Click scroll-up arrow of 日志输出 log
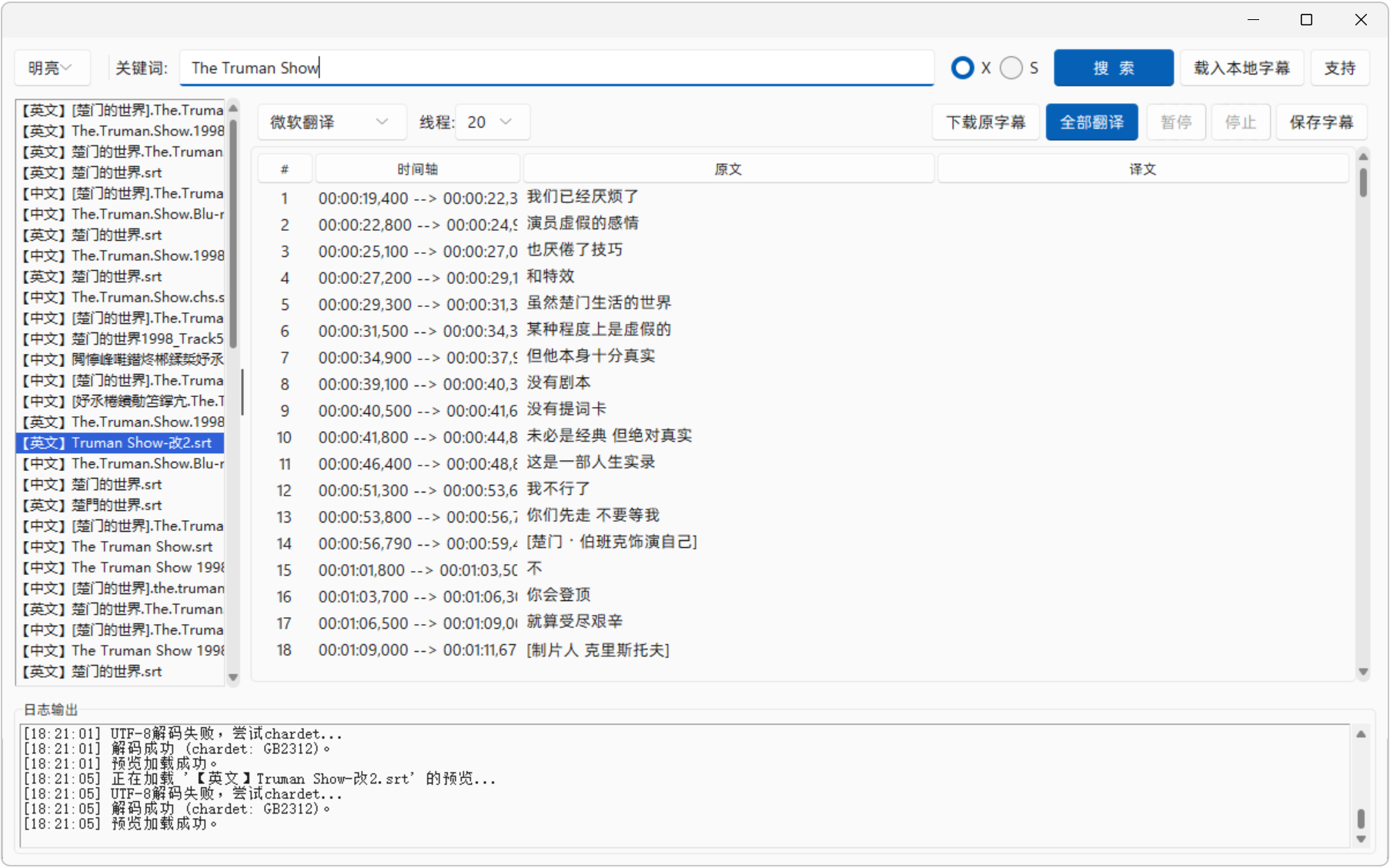This screenshot has width=1390, height=868. point(1361,734)
